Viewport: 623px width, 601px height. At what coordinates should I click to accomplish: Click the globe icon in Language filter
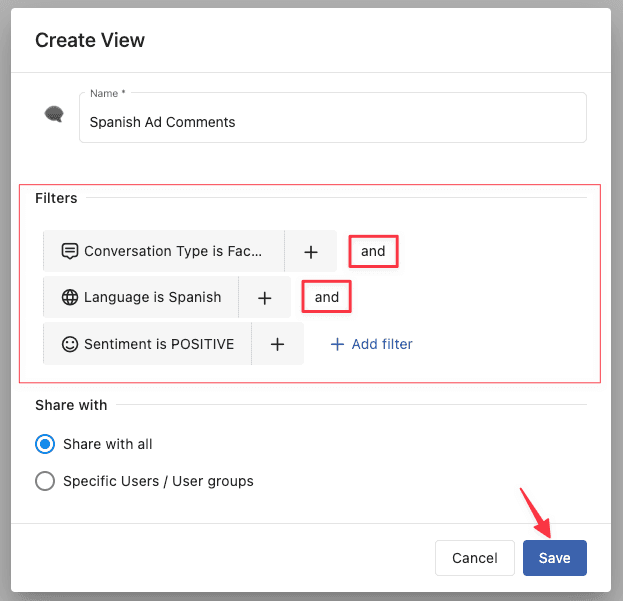[69, 297]
